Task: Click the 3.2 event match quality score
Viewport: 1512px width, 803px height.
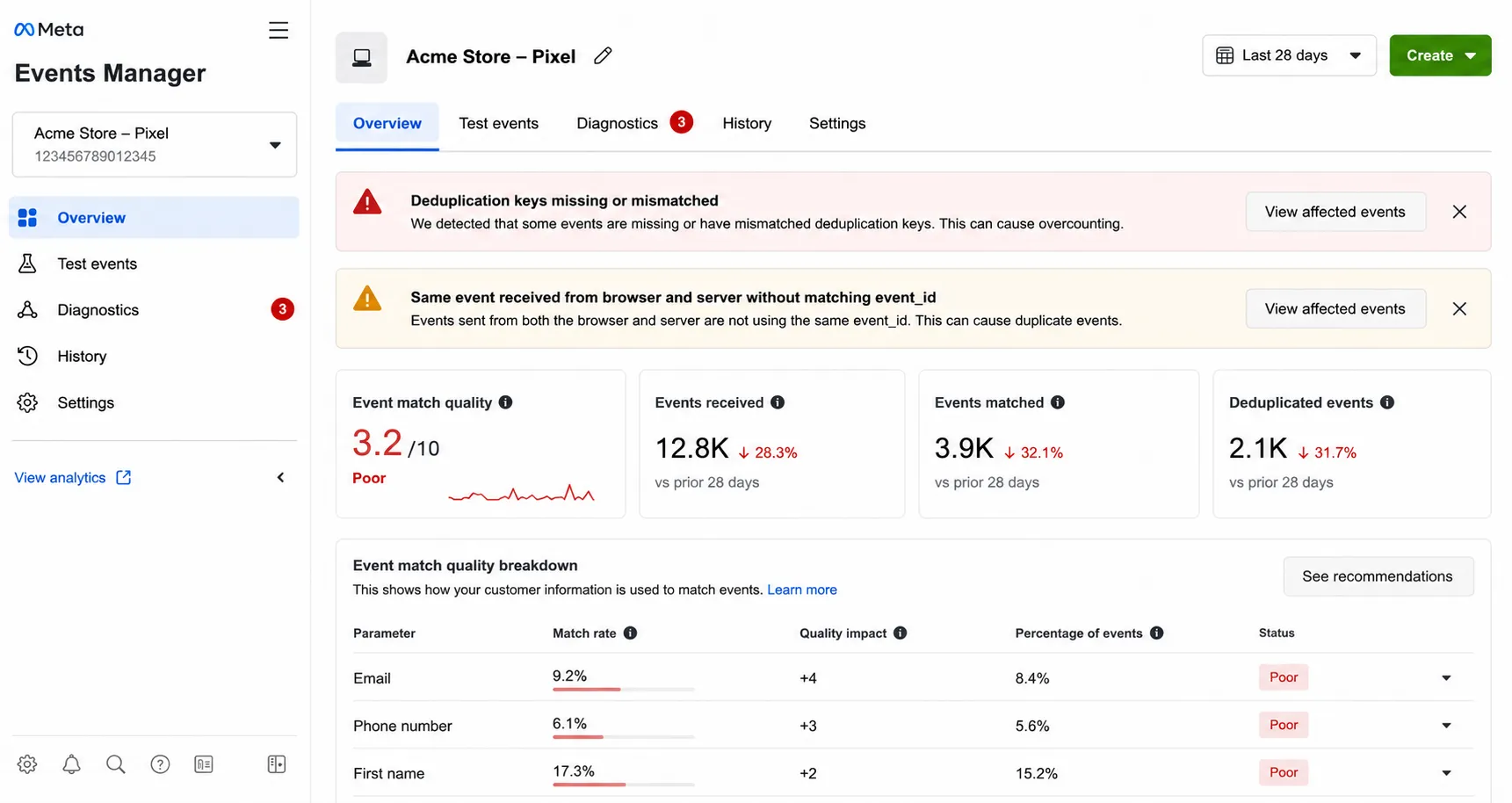Action: (x=378, y=443)
